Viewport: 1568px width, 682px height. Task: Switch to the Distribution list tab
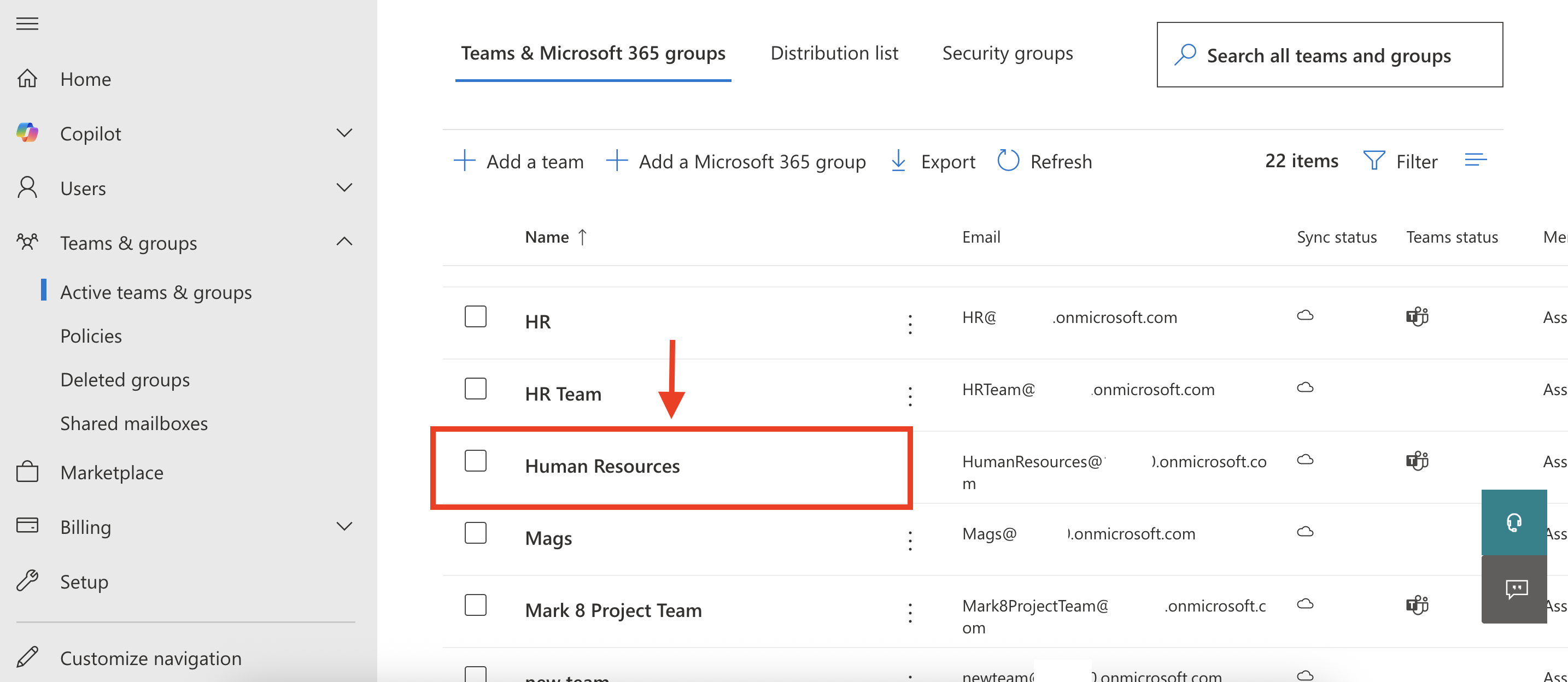point(833,54)
